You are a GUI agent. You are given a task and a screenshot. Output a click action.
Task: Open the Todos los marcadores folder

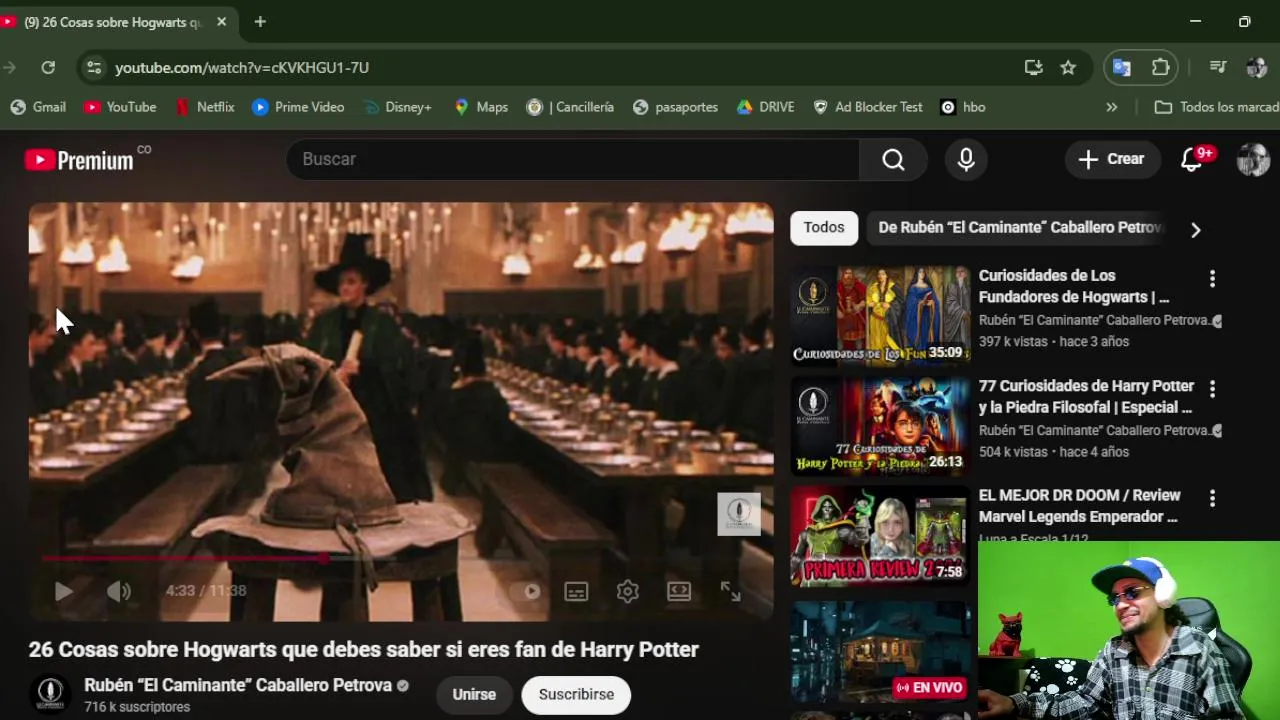pyautogui.click(x=1216, y=107)
